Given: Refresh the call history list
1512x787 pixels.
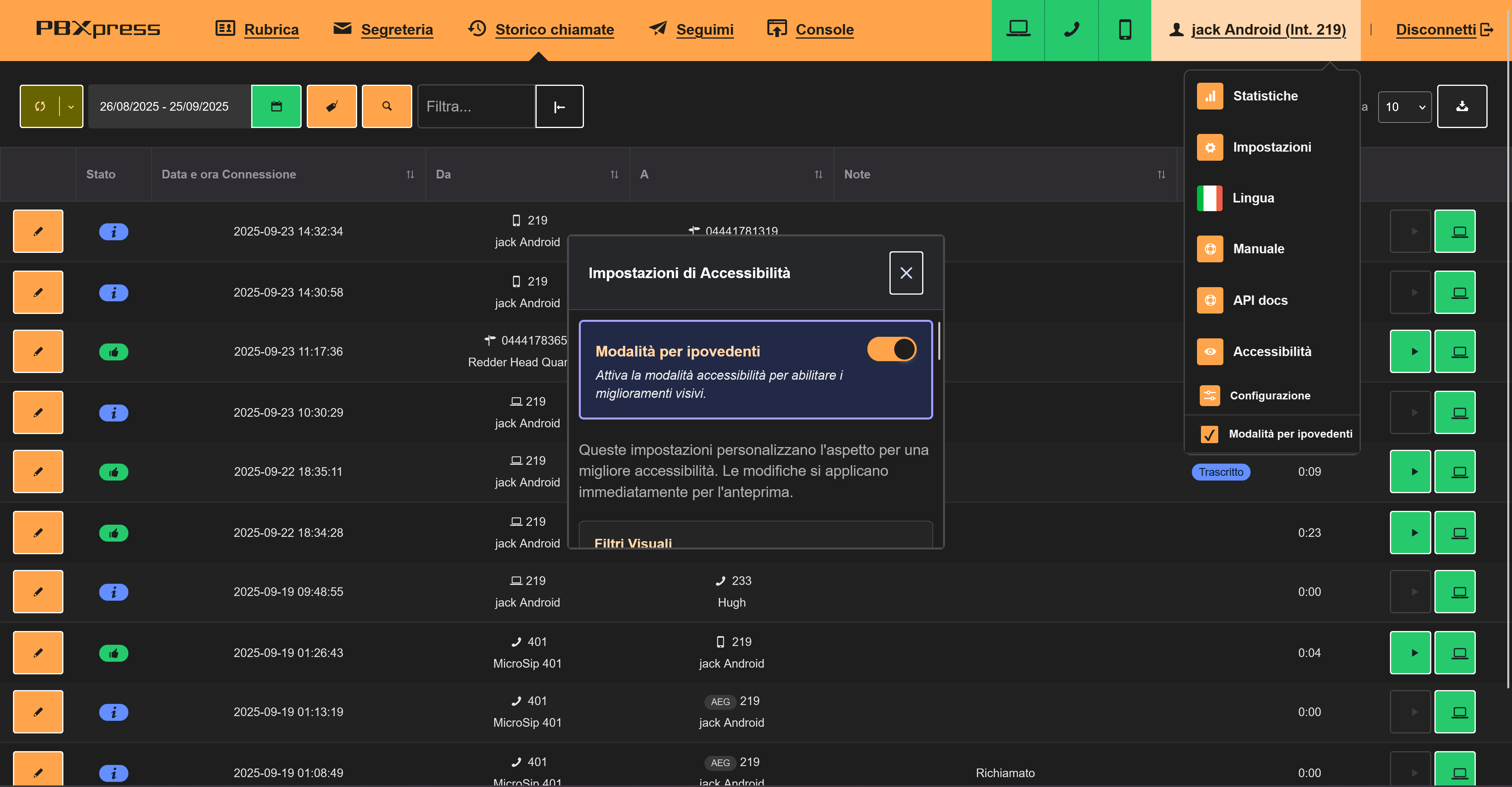Looking at the screenshot, I should click(x=41, y=106).
